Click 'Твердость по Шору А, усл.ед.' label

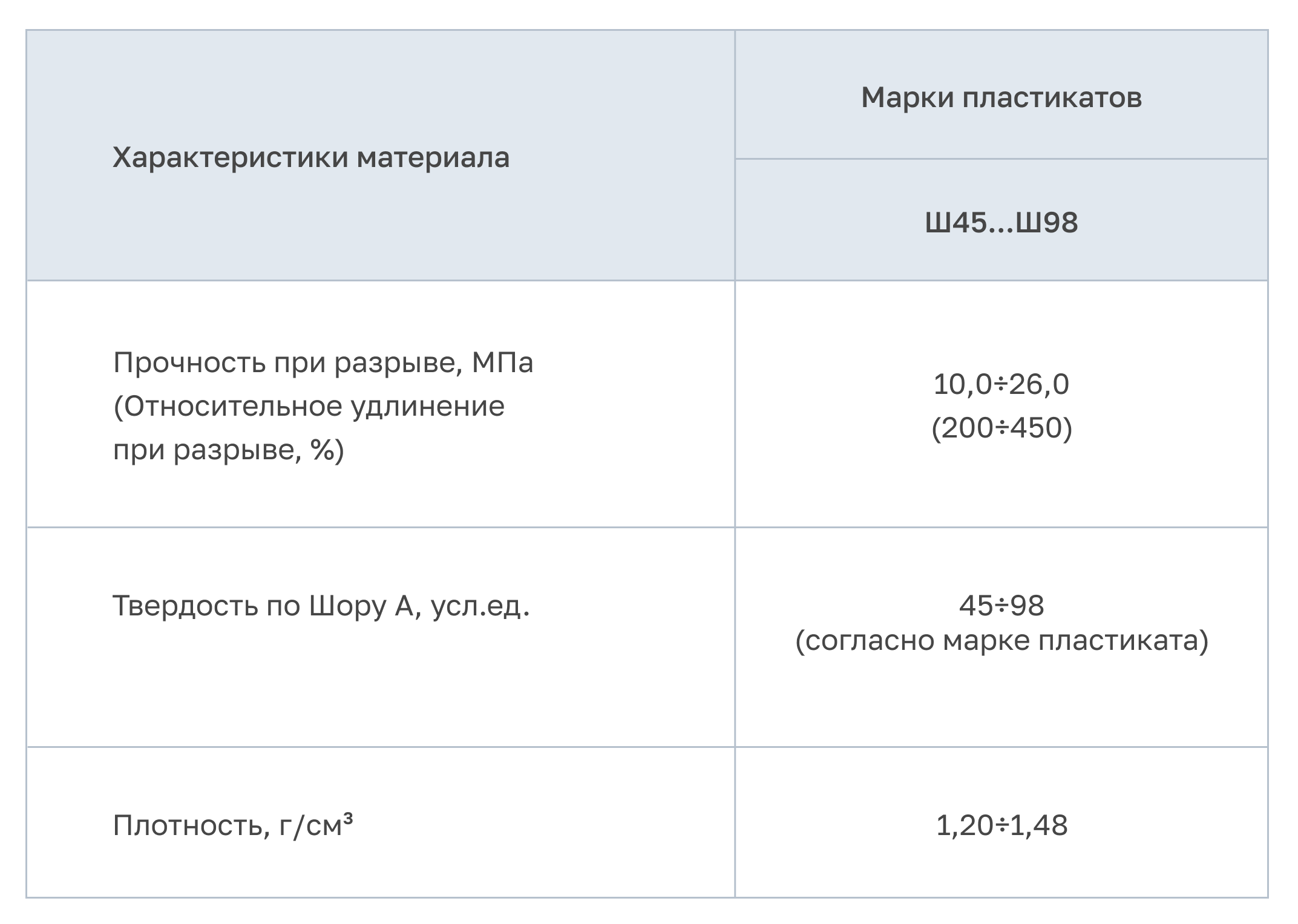click(321, 606)
